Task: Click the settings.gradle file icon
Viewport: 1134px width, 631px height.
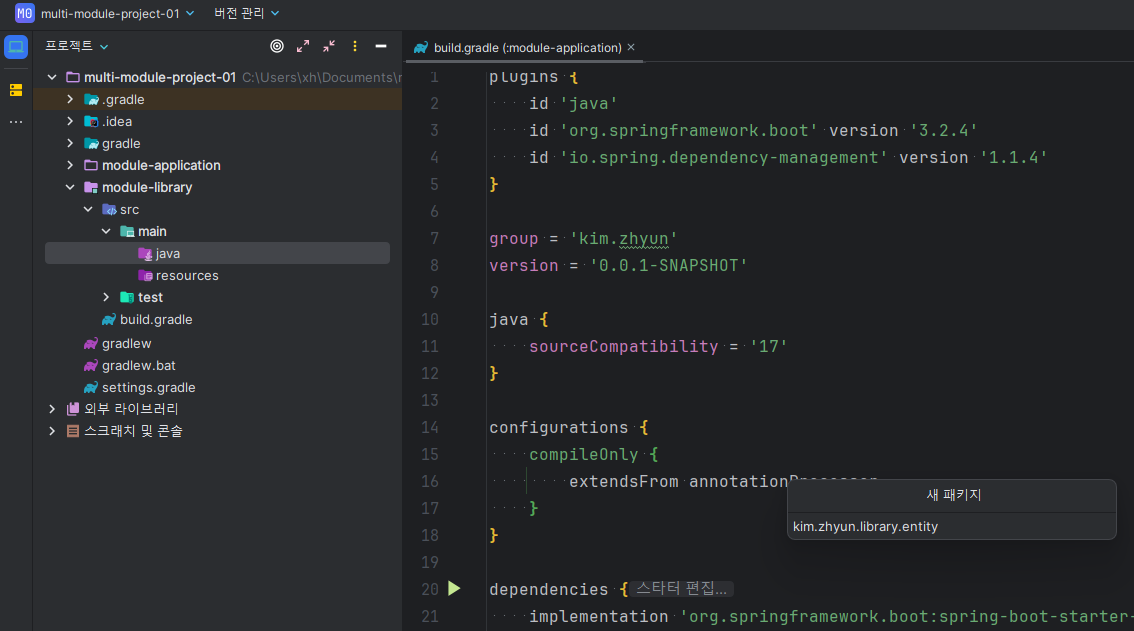Action: point(90,388)
